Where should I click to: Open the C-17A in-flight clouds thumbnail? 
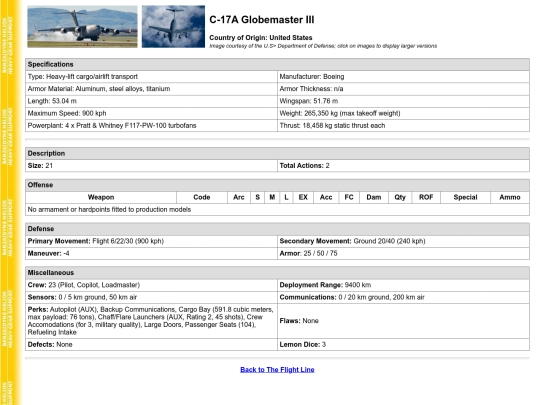[173, 27]
